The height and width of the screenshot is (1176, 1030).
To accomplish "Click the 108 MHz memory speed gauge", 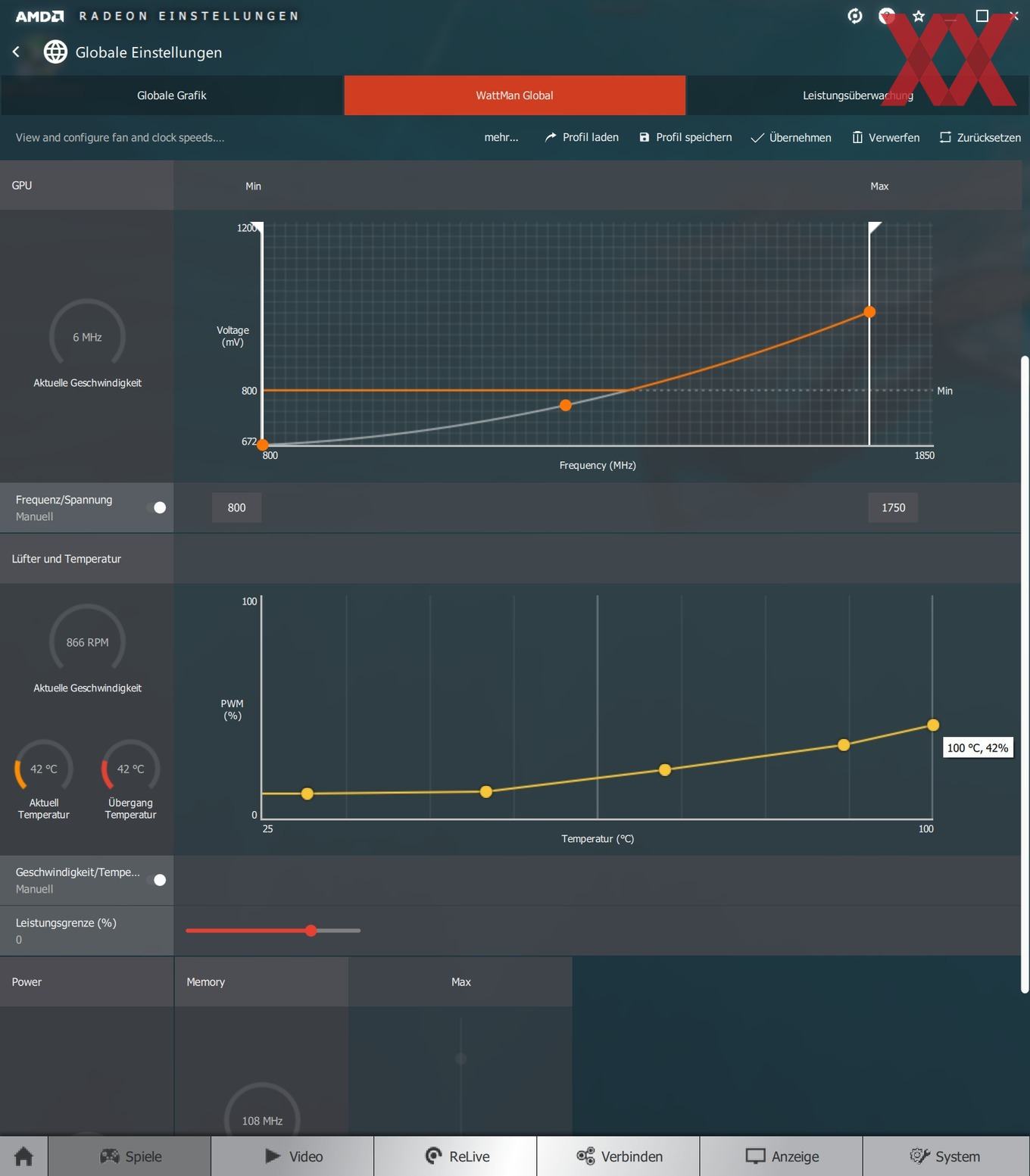I will 262,1109.
